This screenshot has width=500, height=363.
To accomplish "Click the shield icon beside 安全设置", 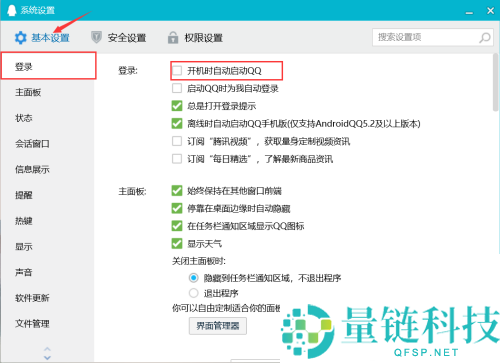I will 96,37.
